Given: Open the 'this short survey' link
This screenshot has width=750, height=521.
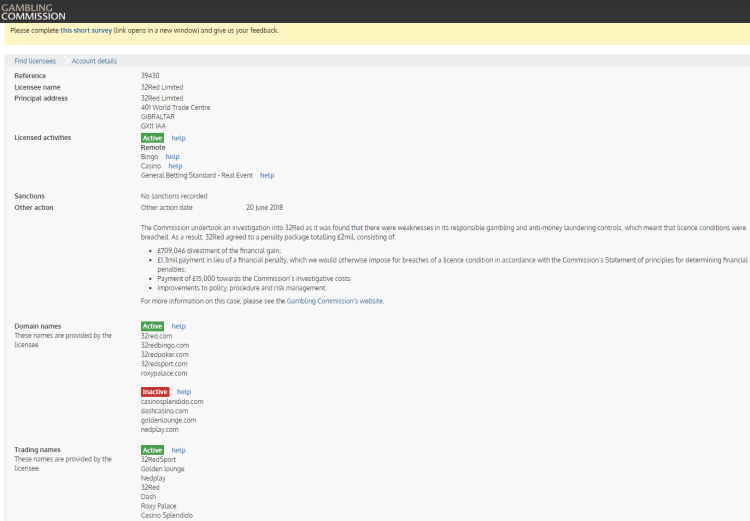Looking at the screenshot, I should pos(86,30).
